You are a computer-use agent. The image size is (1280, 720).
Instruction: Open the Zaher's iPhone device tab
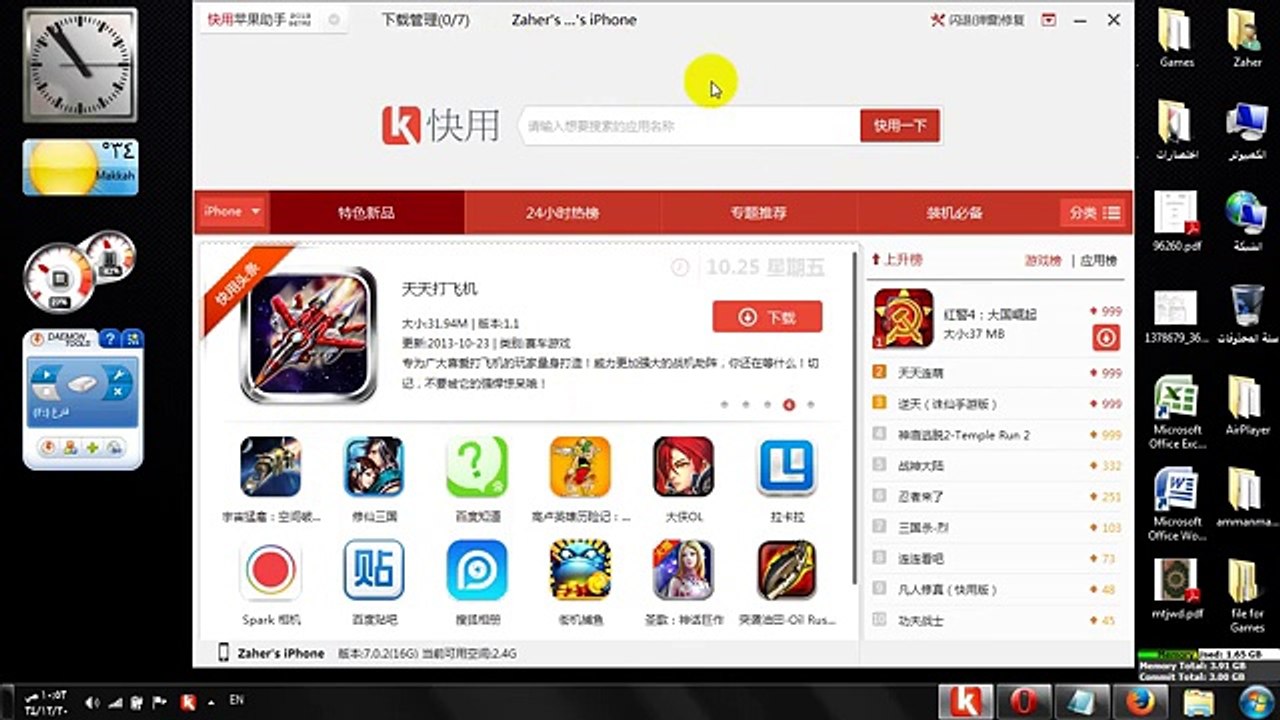(x=573, y=20)
